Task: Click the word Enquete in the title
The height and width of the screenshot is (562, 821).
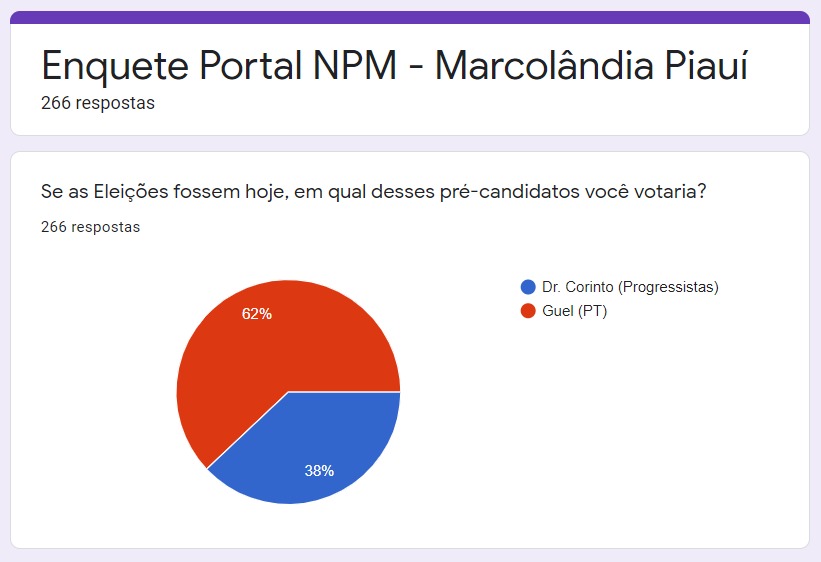Action: pos(115,67)
